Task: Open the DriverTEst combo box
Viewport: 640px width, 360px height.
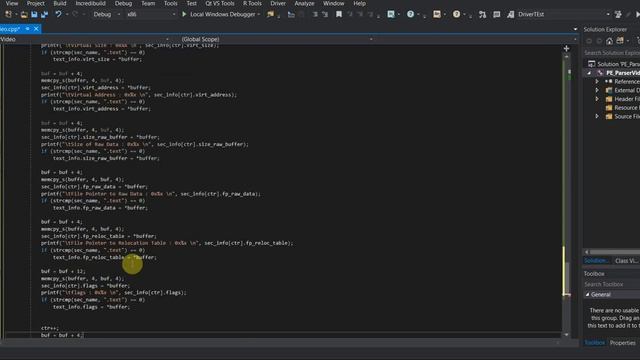Action: 564,14
